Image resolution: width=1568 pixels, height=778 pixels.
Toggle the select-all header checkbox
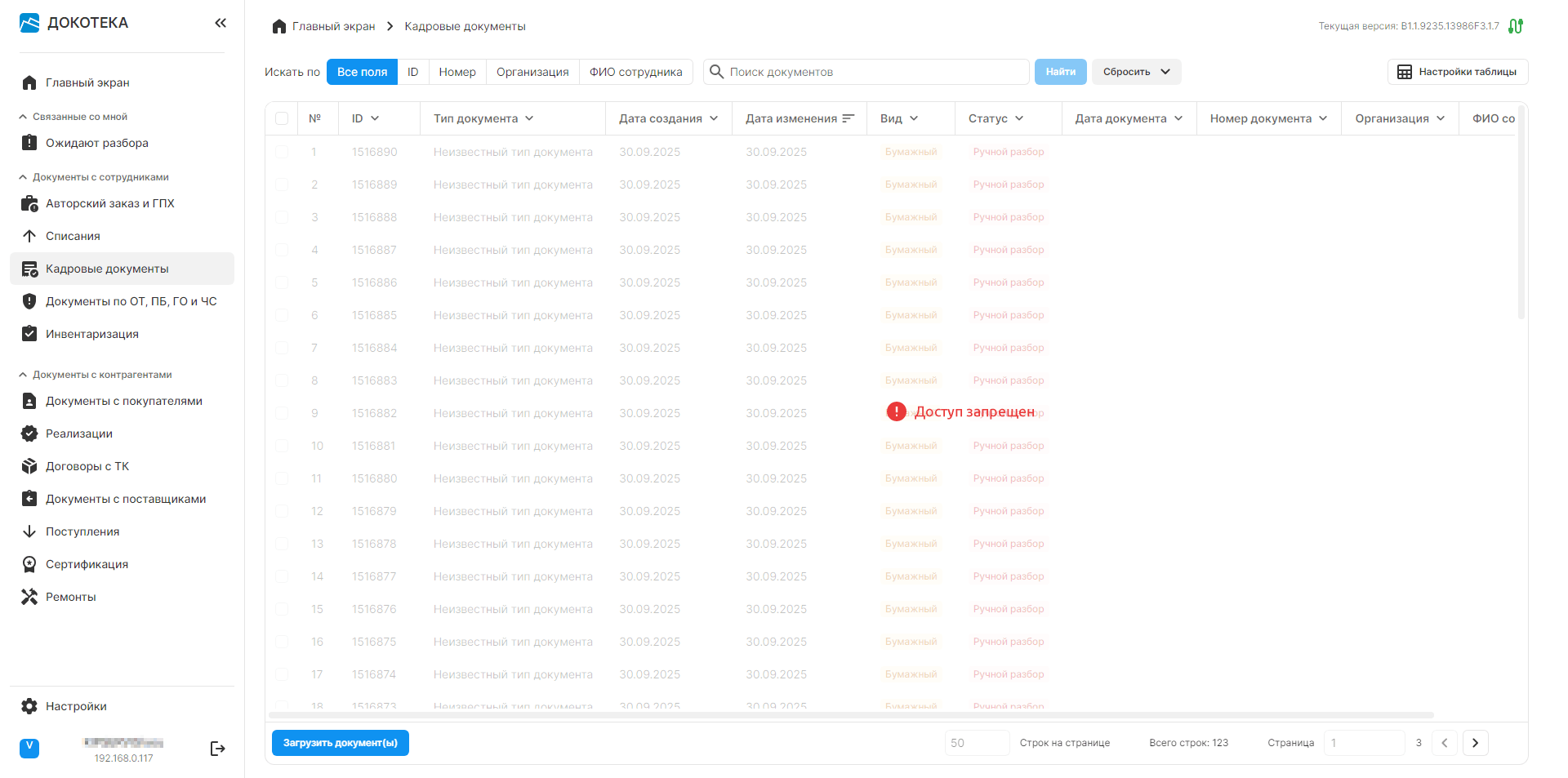point(282,118)
